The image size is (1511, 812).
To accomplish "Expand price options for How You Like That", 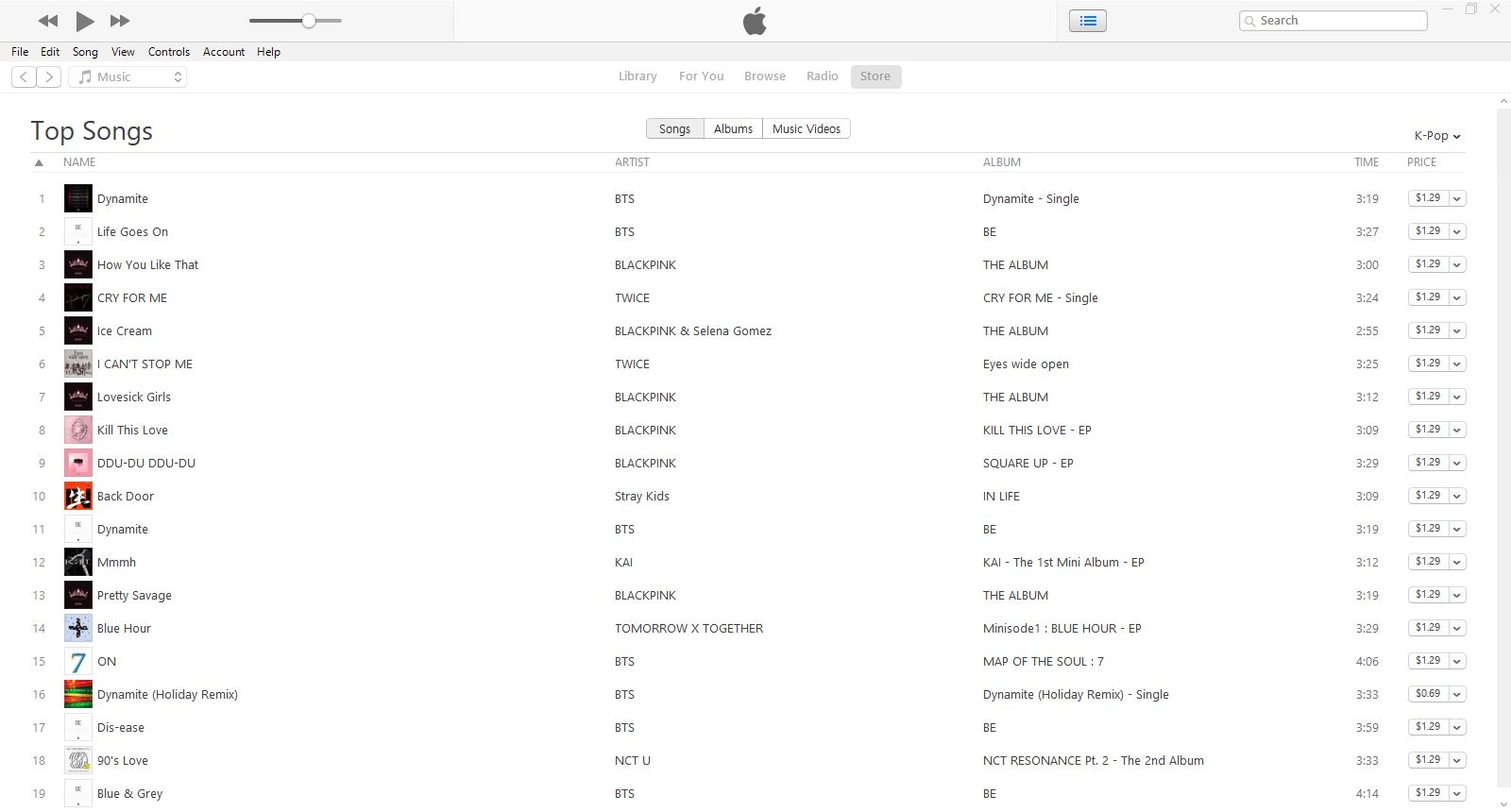I will pos(1457,264).
